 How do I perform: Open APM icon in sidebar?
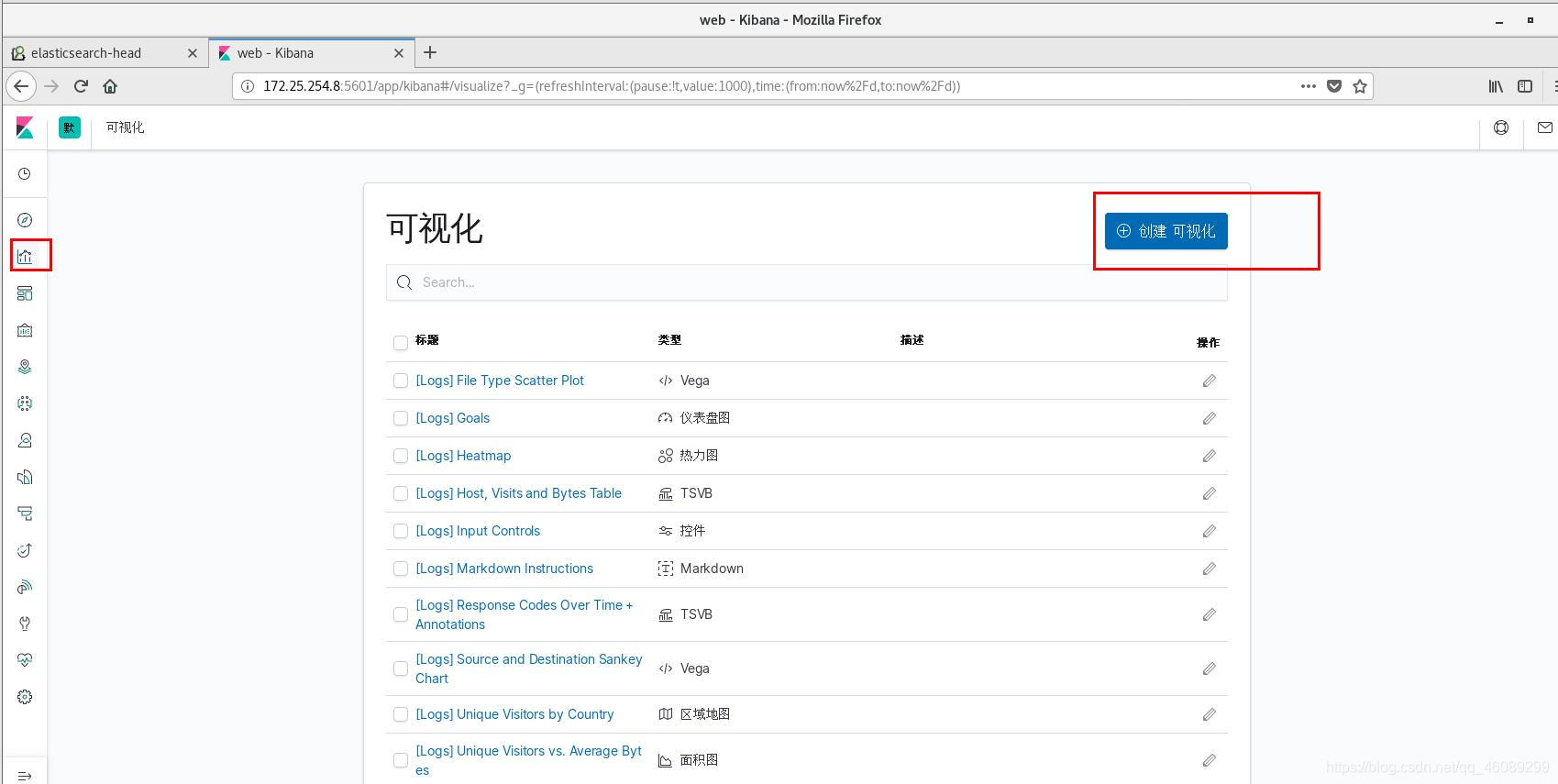click(x=25, y=513)
